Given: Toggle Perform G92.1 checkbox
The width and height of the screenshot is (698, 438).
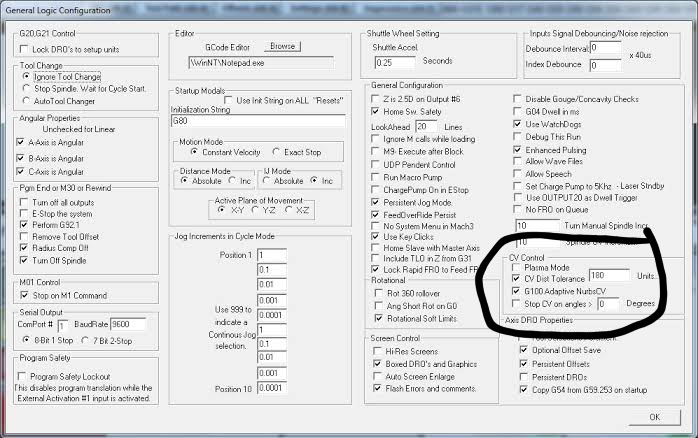Looking at the screenshot, I should (24, 225).
